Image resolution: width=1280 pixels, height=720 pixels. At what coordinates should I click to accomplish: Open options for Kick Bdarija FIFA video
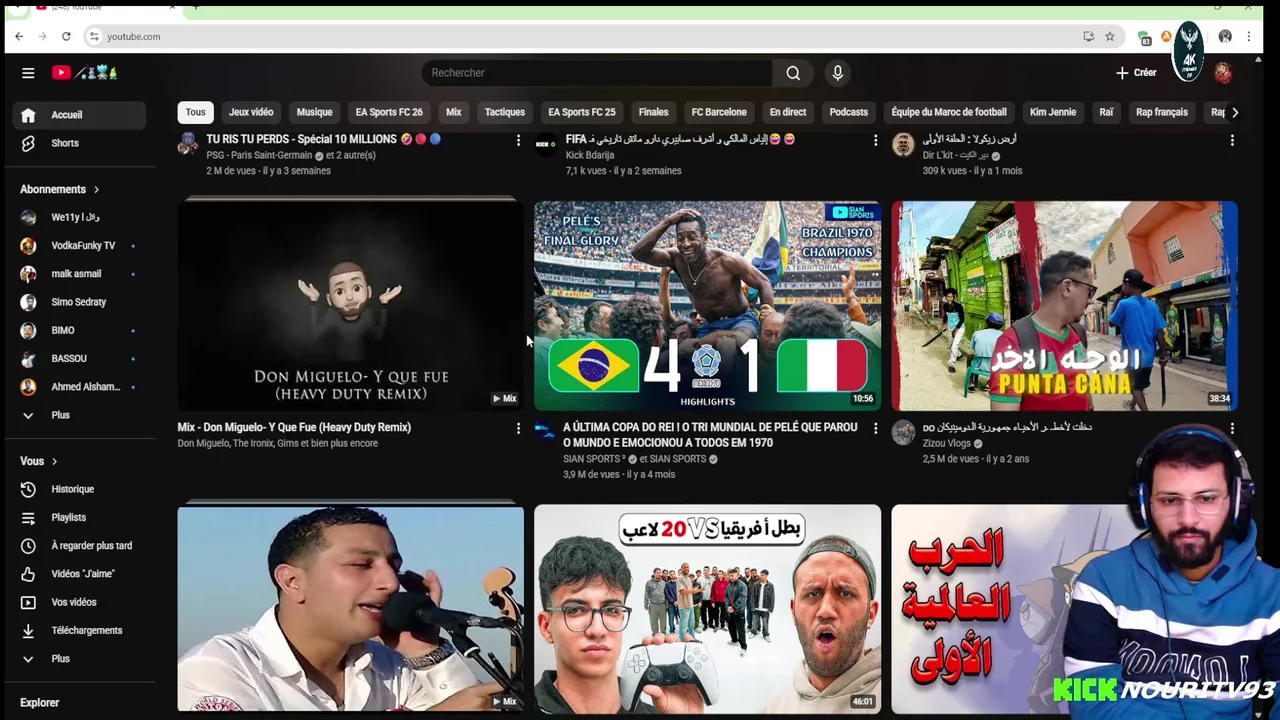(875, 141)
